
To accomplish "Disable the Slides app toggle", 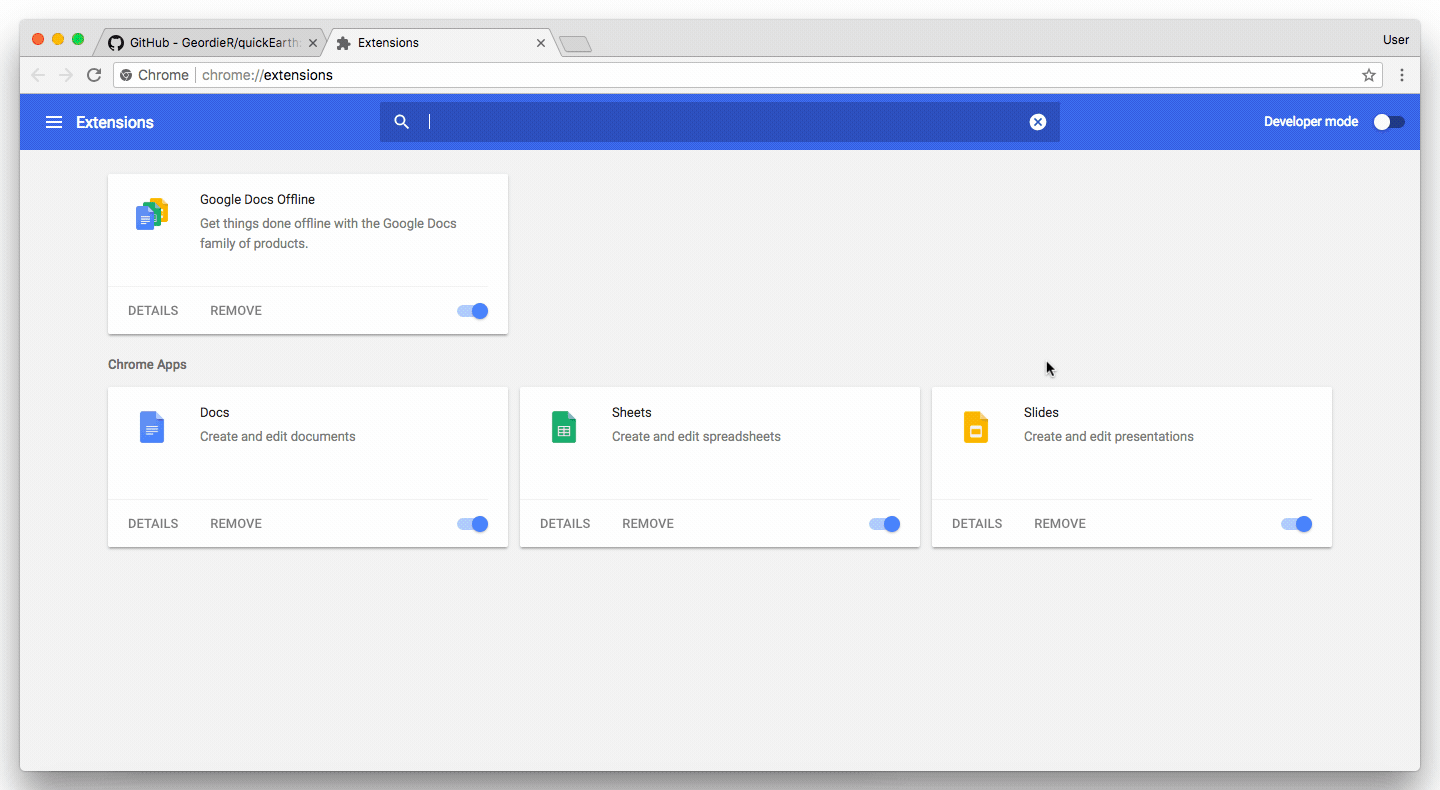I will (1297, 524).
